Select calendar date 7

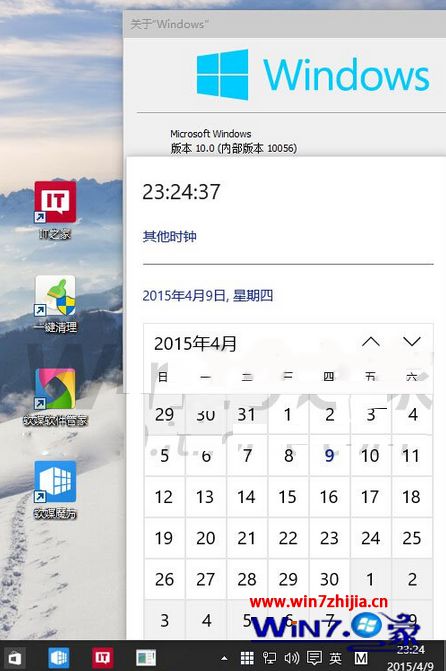(247, 455)
